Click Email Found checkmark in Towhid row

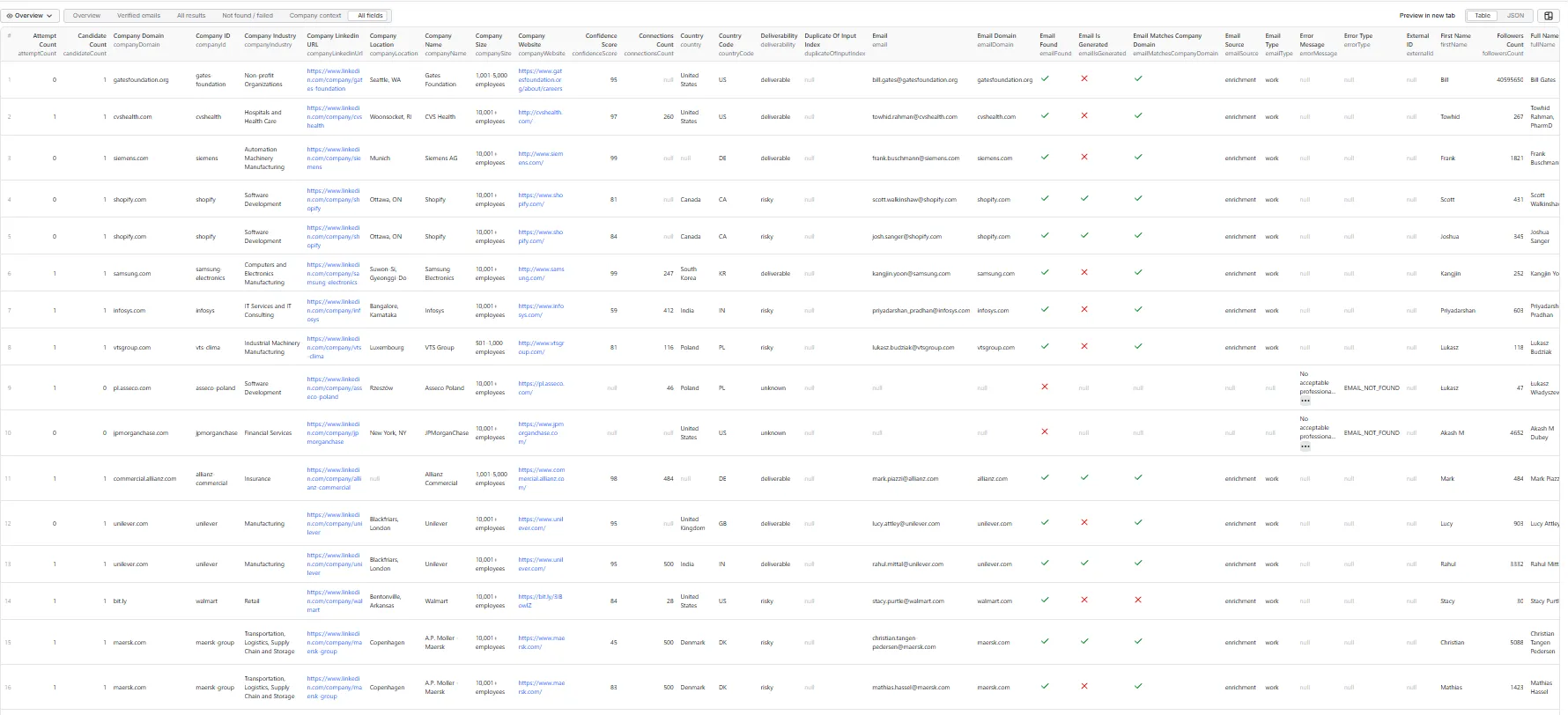pos(1045,115)
